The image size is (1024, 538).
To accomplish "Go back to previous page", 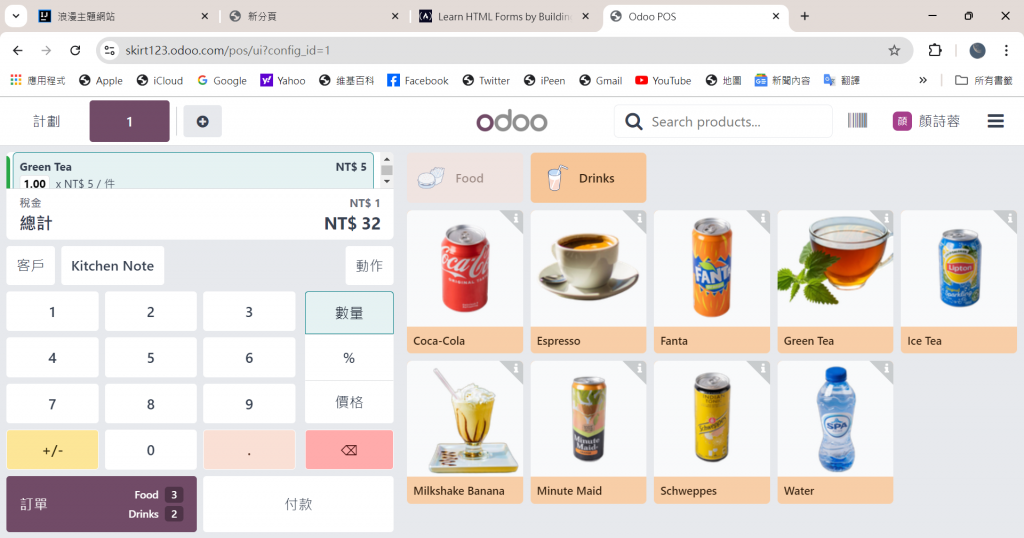I will (x=18, y=50).
